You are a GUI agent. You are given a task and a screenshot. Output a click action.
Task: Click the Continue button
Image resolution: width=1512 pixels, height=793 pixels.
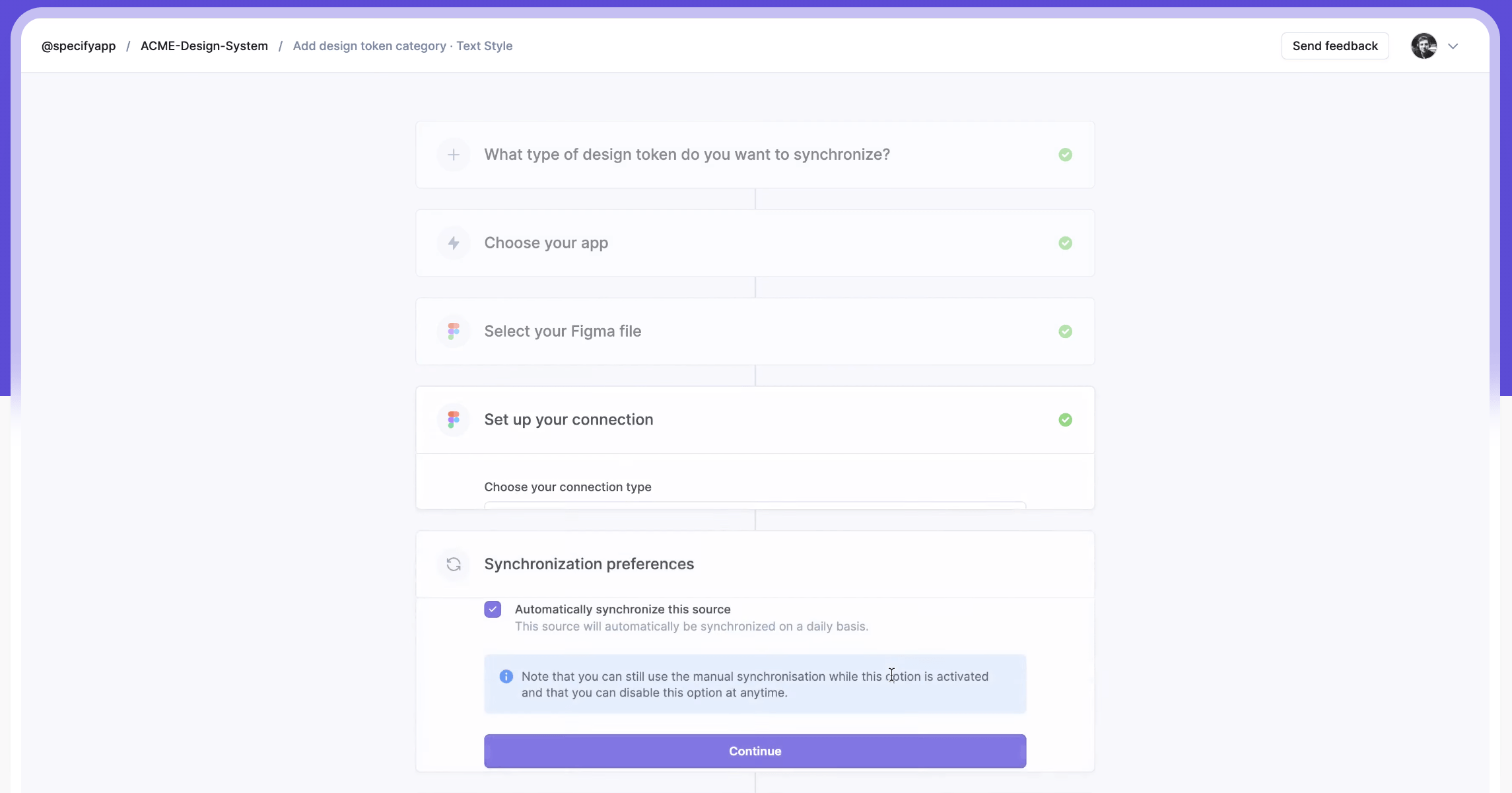[755, 751]
